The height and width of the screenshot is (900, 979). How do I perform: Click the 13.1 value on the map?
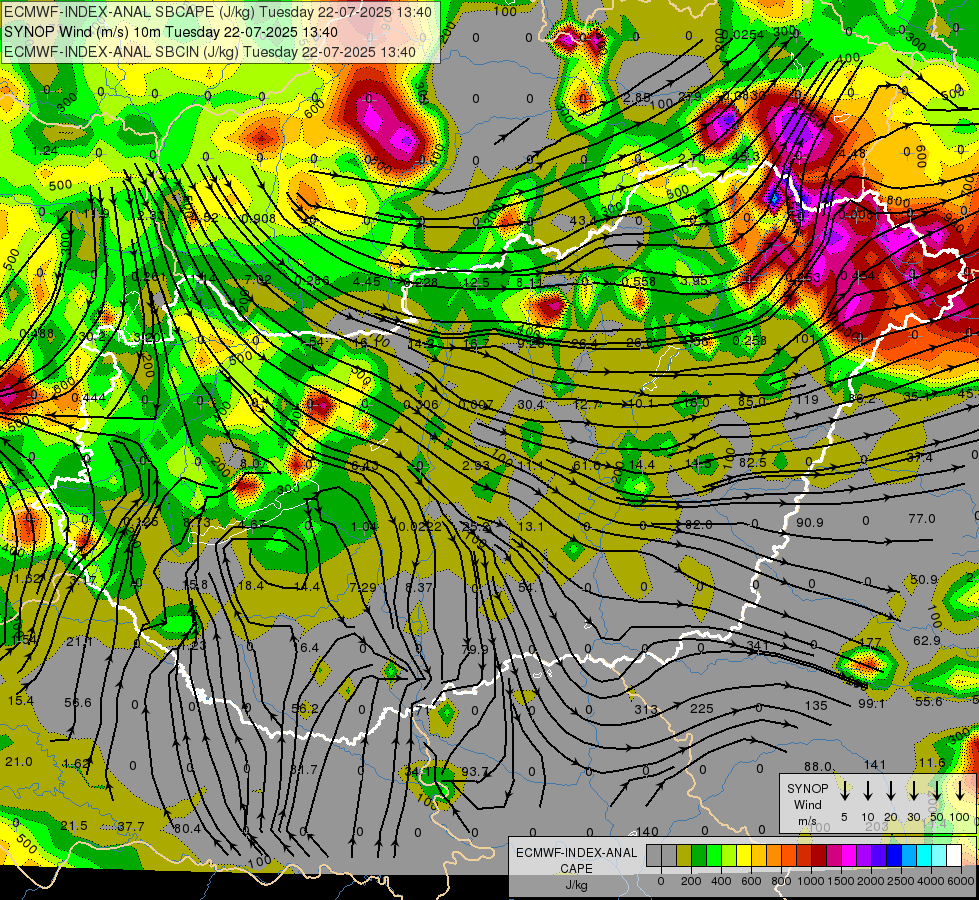531,527
